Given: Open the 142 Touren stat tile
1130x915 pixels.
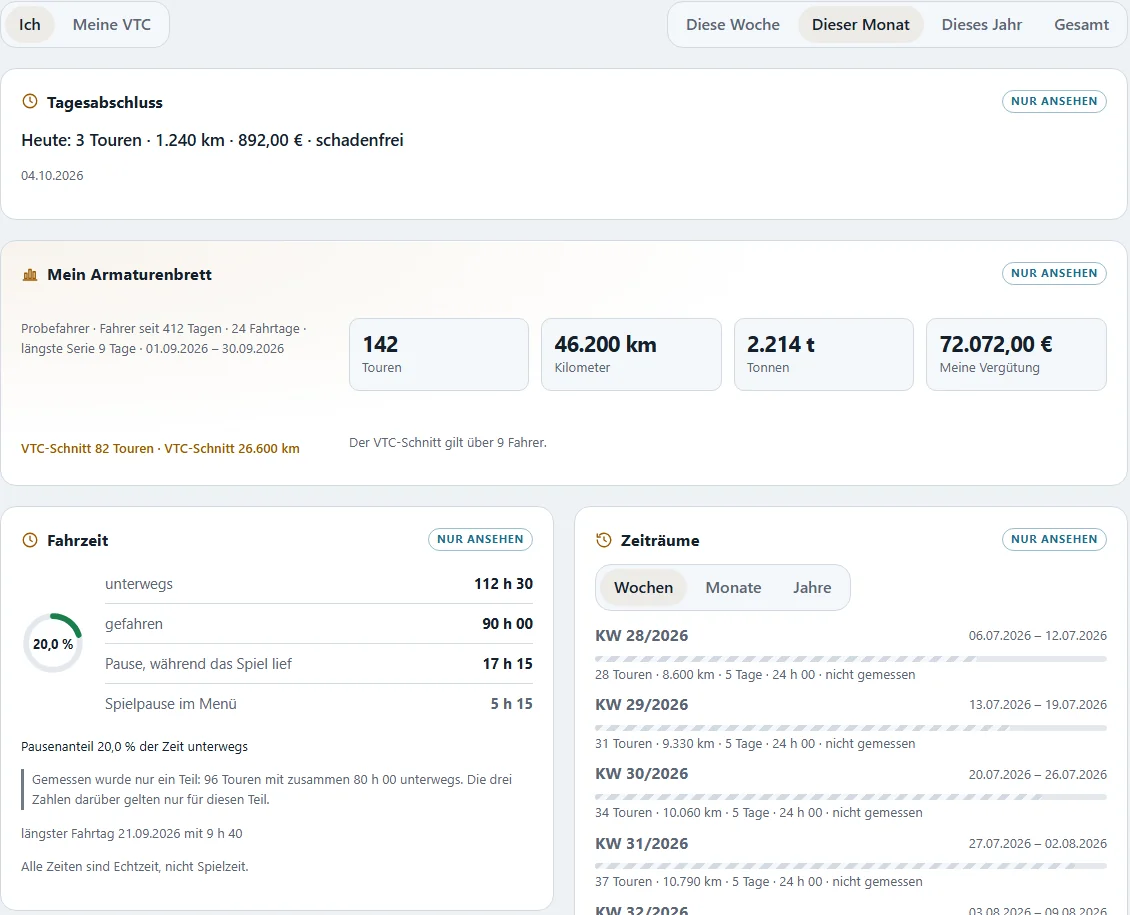Looking at the screenshot, I should click(x=439, y=354).
